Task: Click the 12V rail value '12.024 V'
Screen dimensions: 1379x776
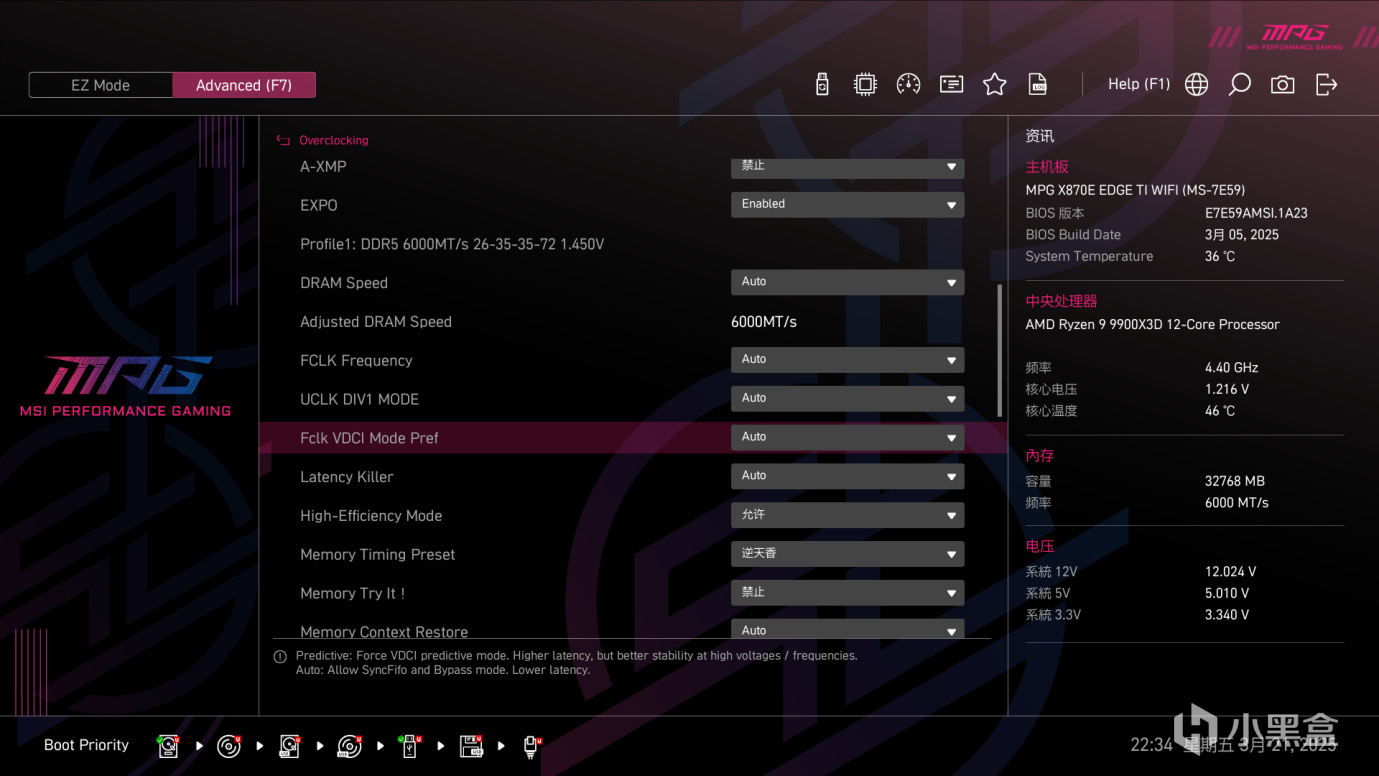Action: coord(1231,572)
